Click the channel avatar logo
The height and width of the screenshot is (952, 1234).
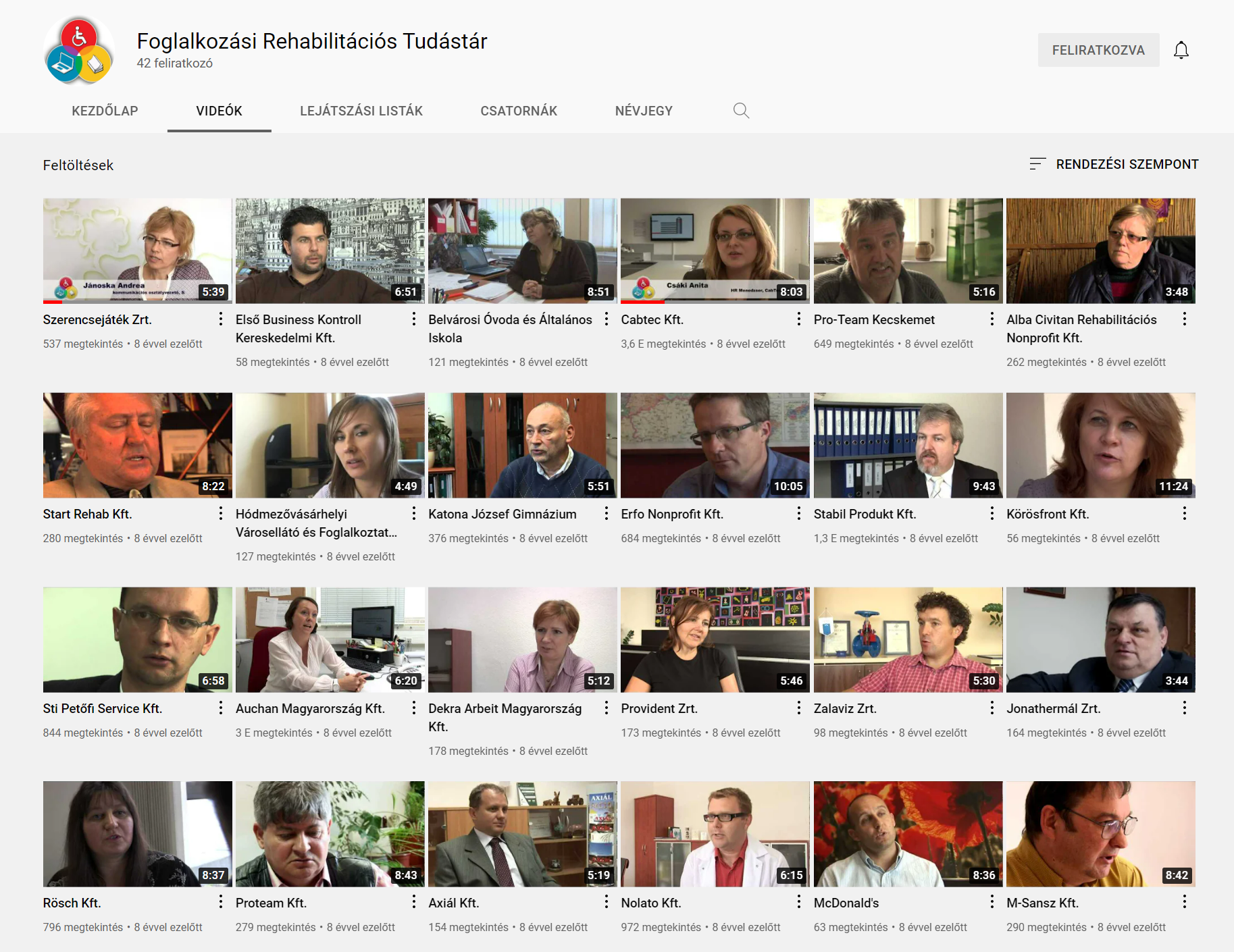79,51
